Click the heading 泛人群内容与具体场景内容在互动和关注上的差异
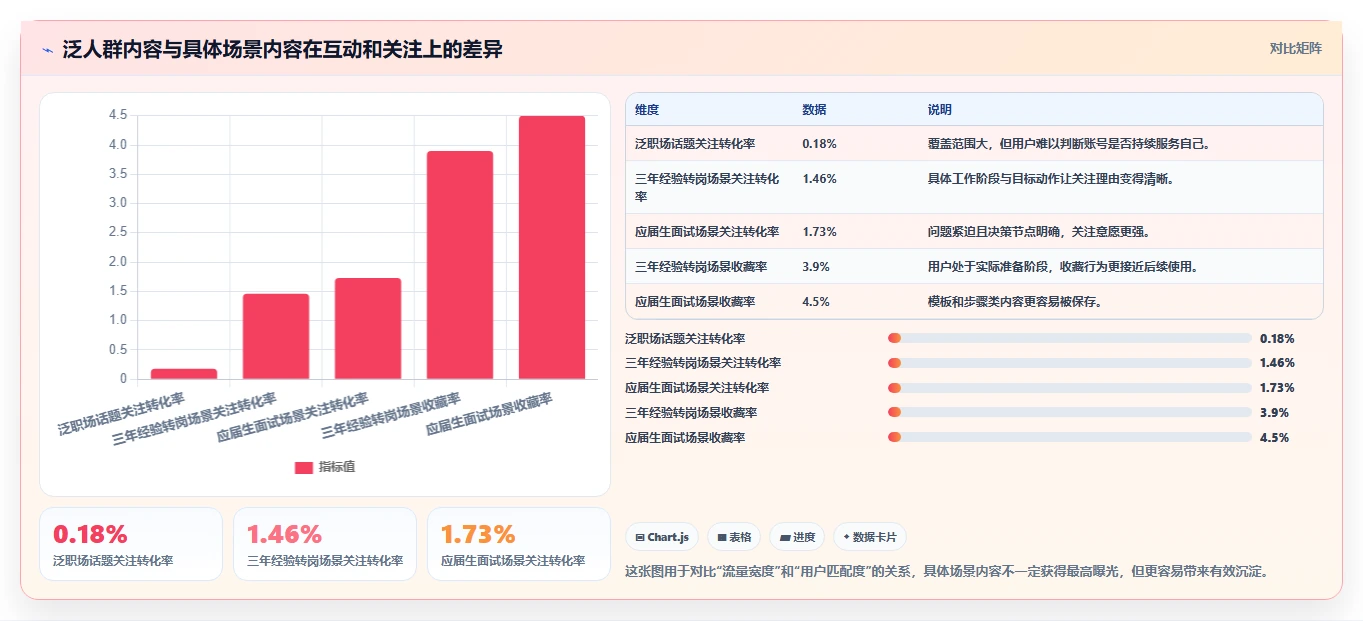Image resolution: width=1363 pixels, height=621 pixels. (283, 50)
